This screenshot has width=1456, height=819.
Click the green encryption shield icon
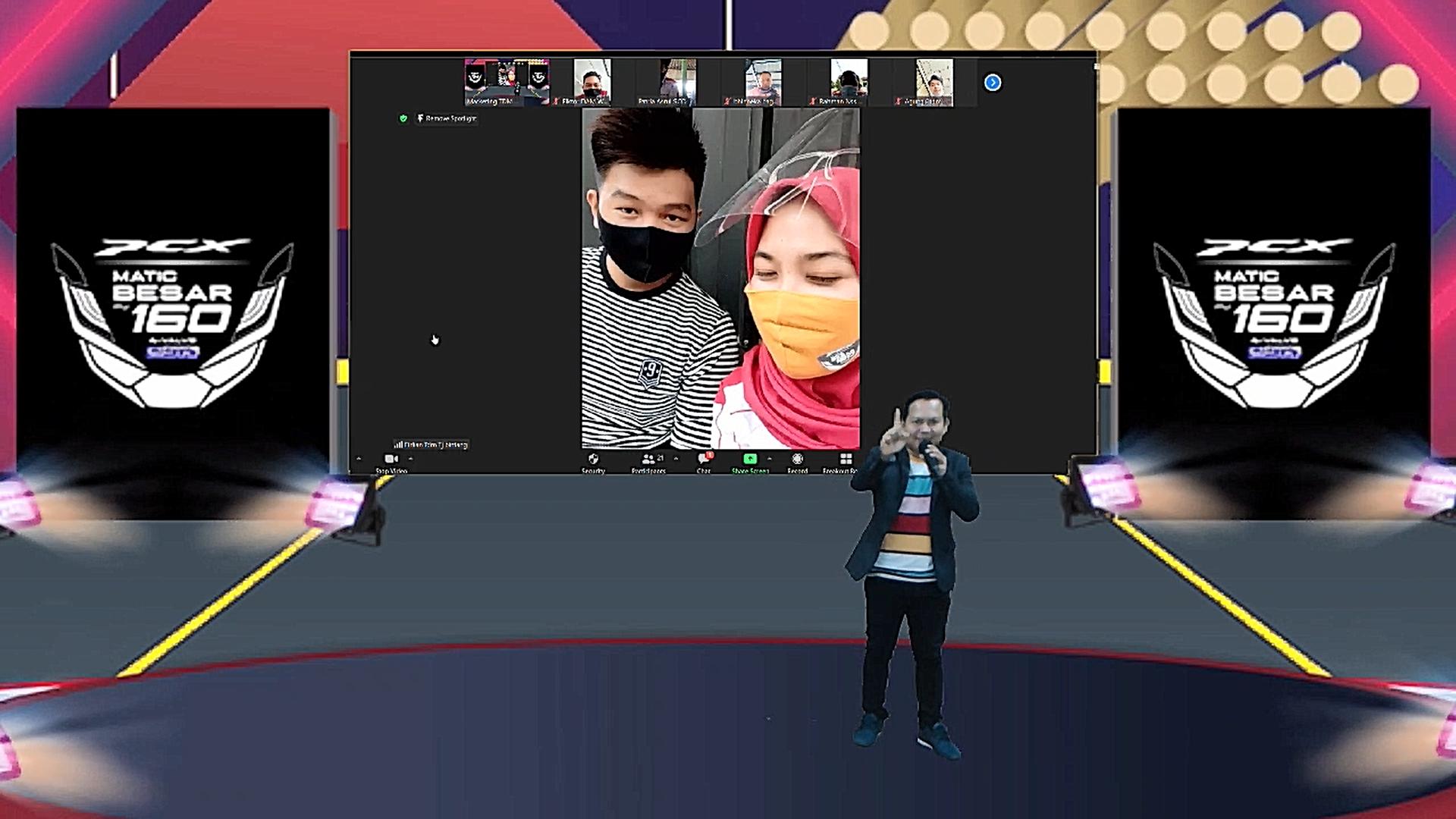(403, 118)
